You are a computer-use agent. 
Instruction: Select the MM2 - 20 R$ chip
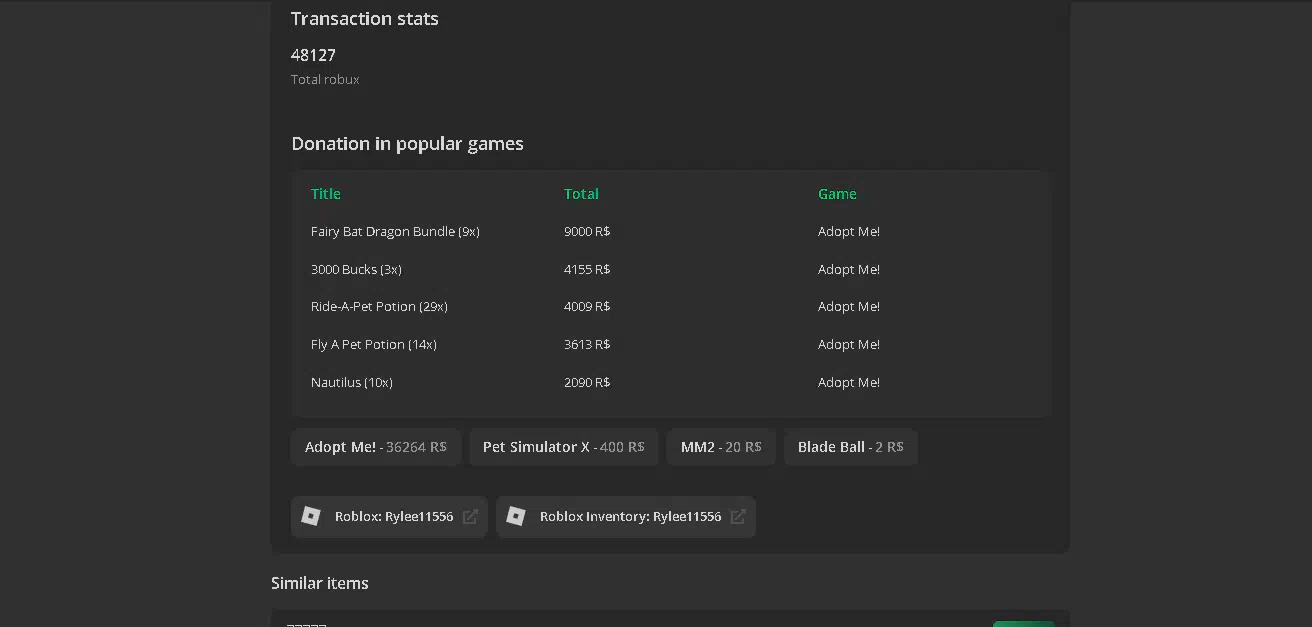point(721,447)
